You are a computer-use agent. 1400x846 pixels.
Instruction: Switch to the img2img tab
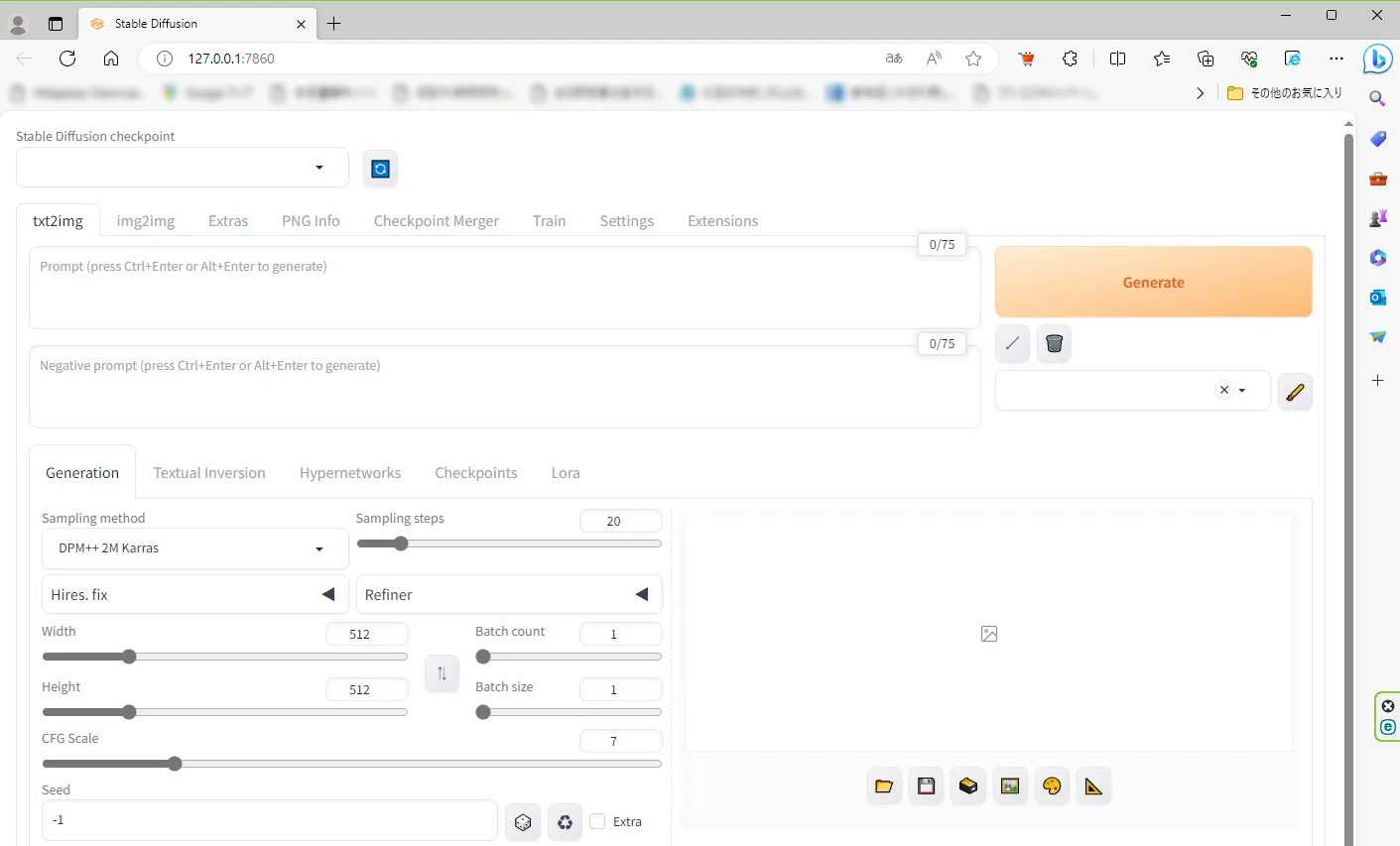(x=146, y=221)
